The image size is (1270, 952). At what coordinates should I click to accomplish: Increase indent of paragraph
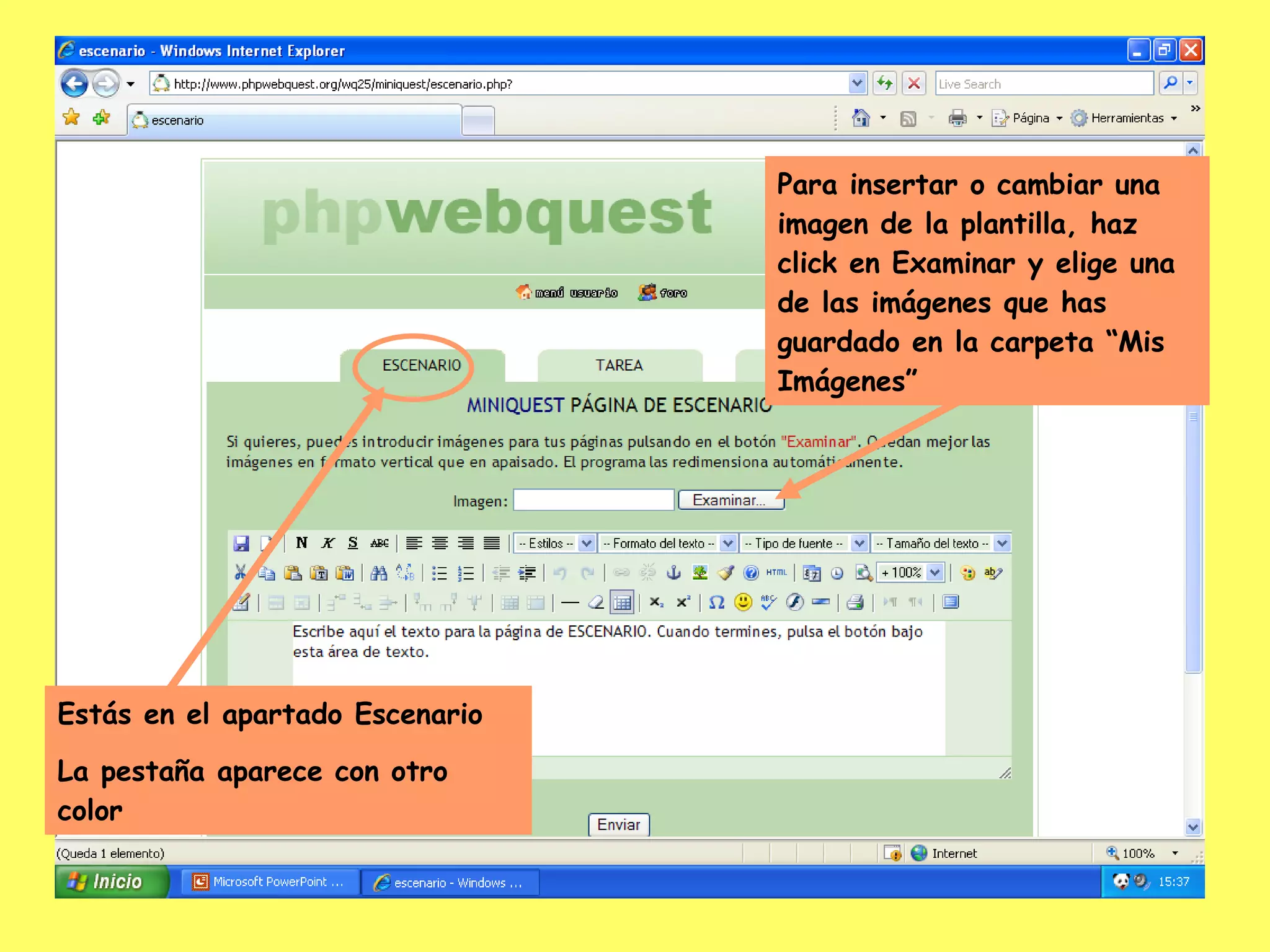click(x=527, y=573)
